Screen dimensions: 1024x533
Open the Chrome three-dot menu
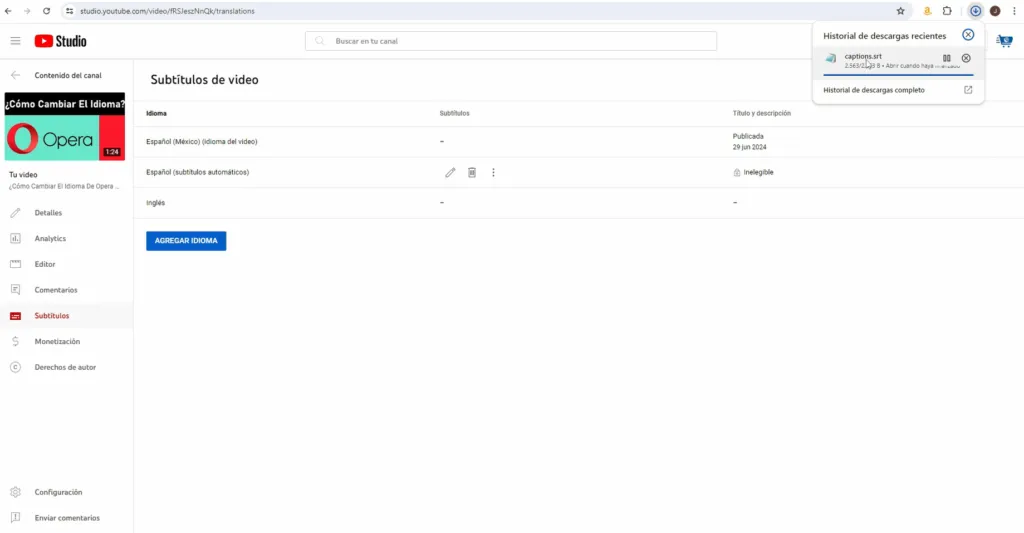[1014, 11]
